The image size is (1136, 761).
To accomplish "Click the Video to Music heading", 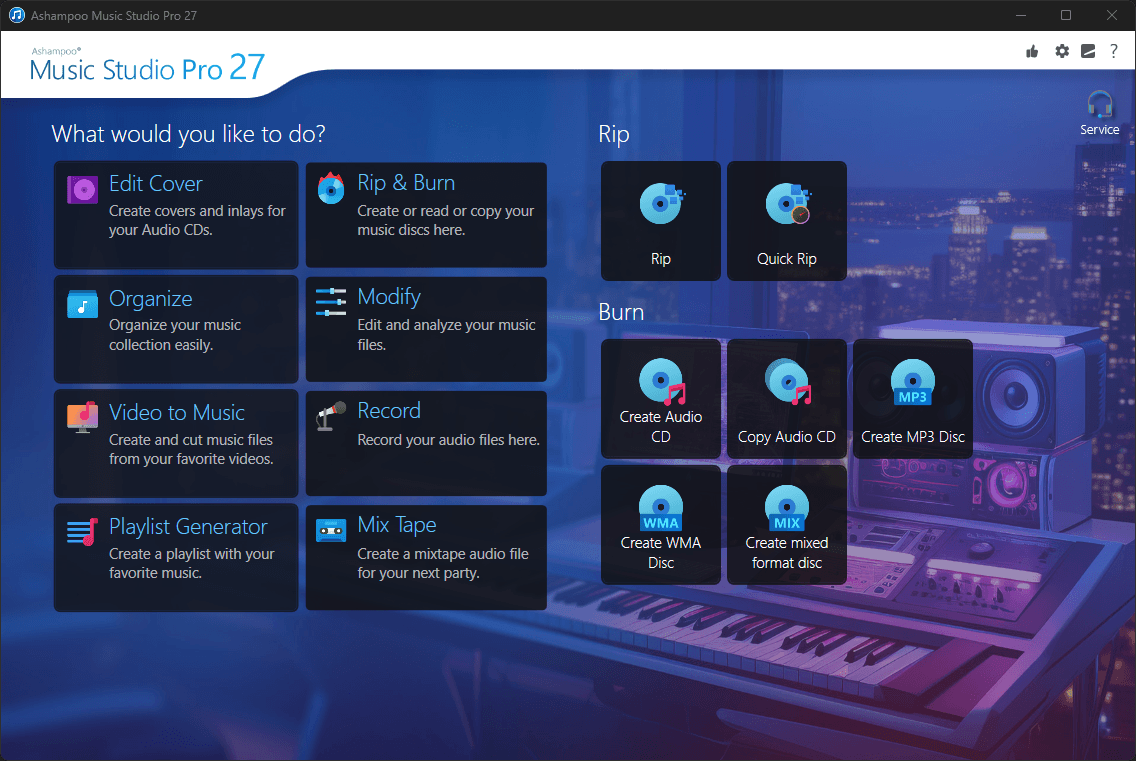I will (x=177, y=412).
